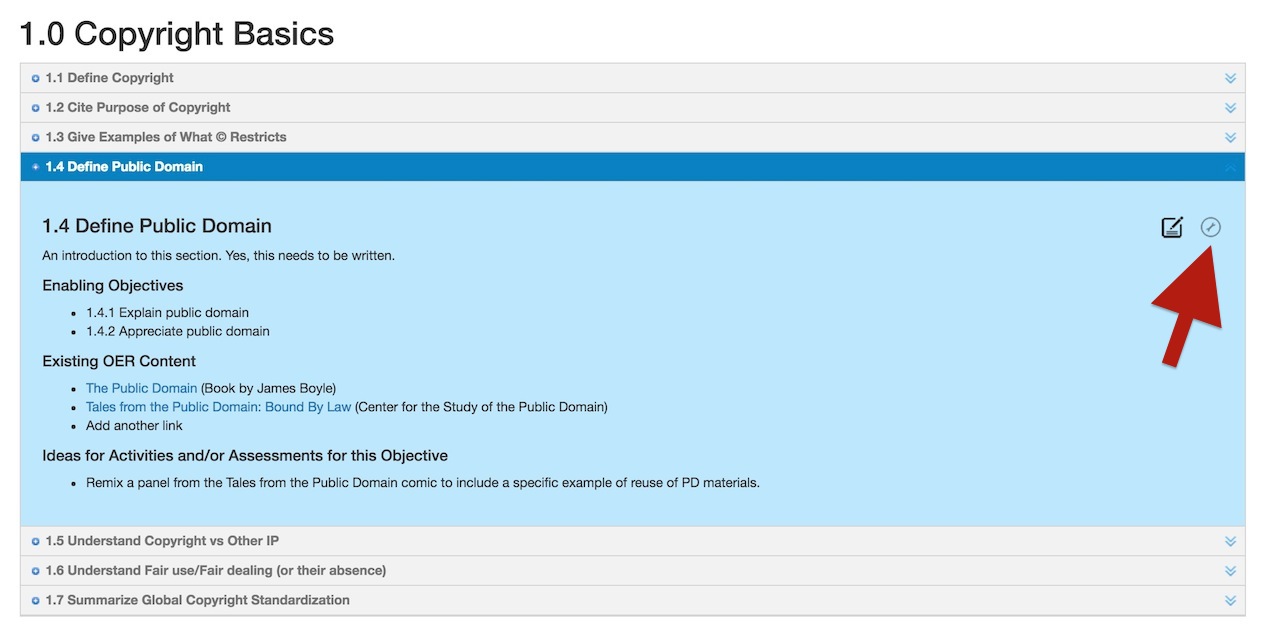Expand double chevron on 1.3 Give Examples row
1280x643 pixels.
click(x=1230, y=138)
